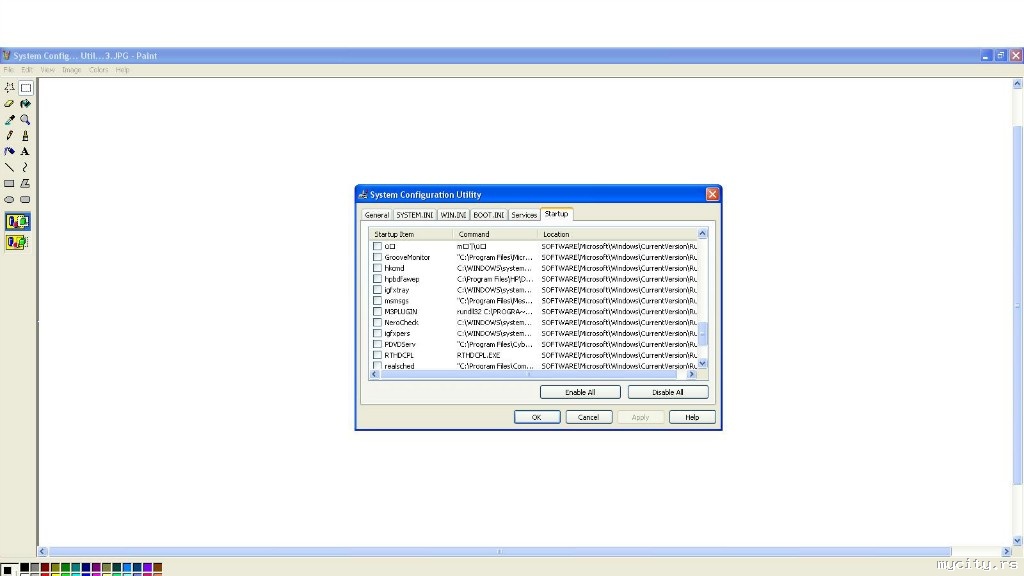Select the Brush tool
Image resolution: width=1024 pixels, height=576 pixels.
tap(25, 136)
